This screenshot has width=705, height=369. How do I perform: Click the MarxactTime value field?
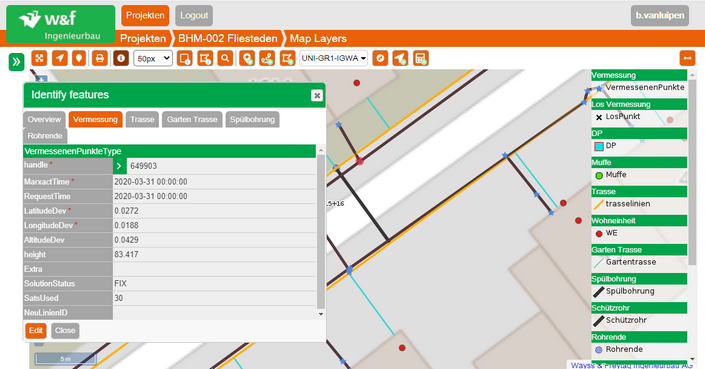click(214, 182)
